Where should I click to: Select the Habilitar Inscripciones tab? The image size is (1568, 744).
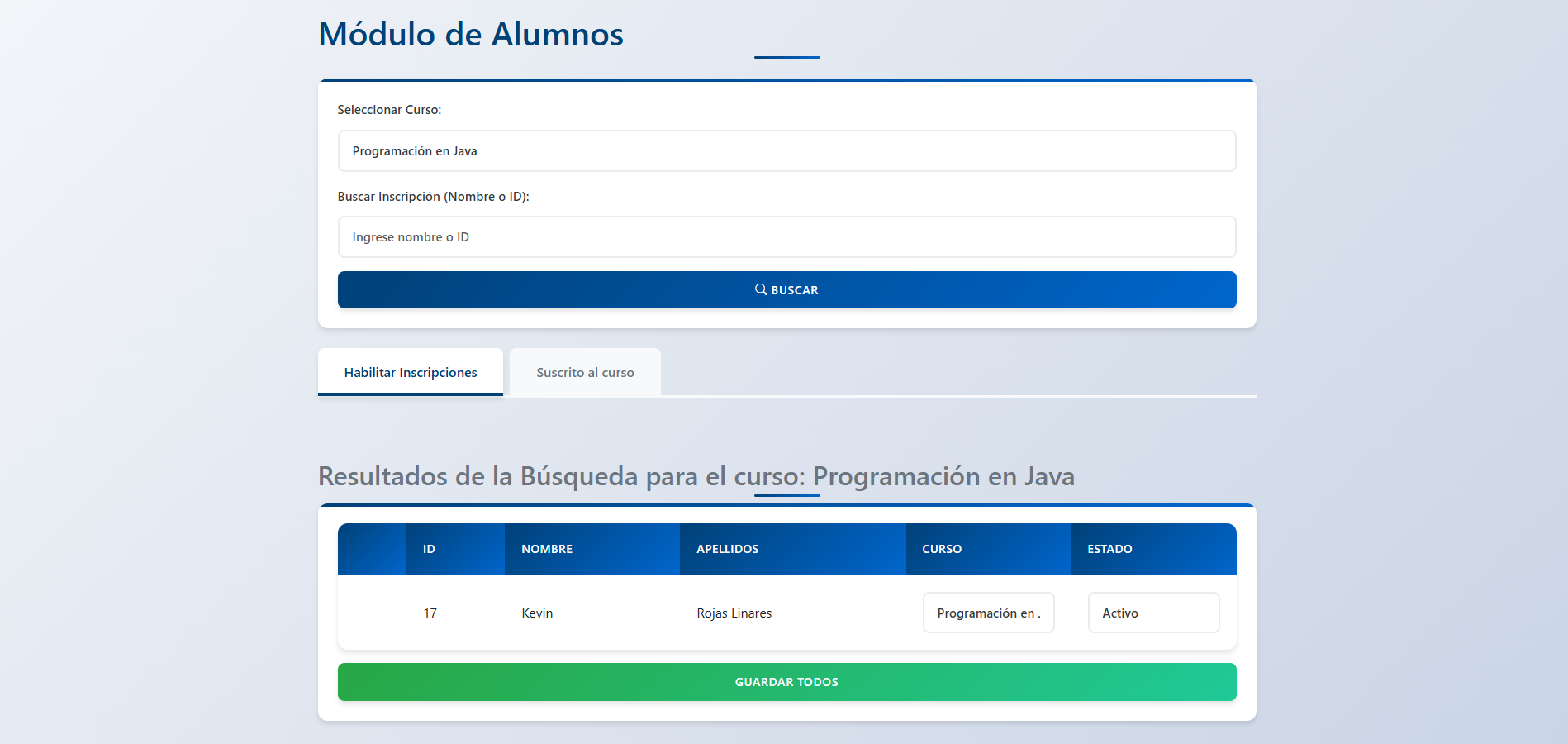pyautogui.click(x=410, y=372)
